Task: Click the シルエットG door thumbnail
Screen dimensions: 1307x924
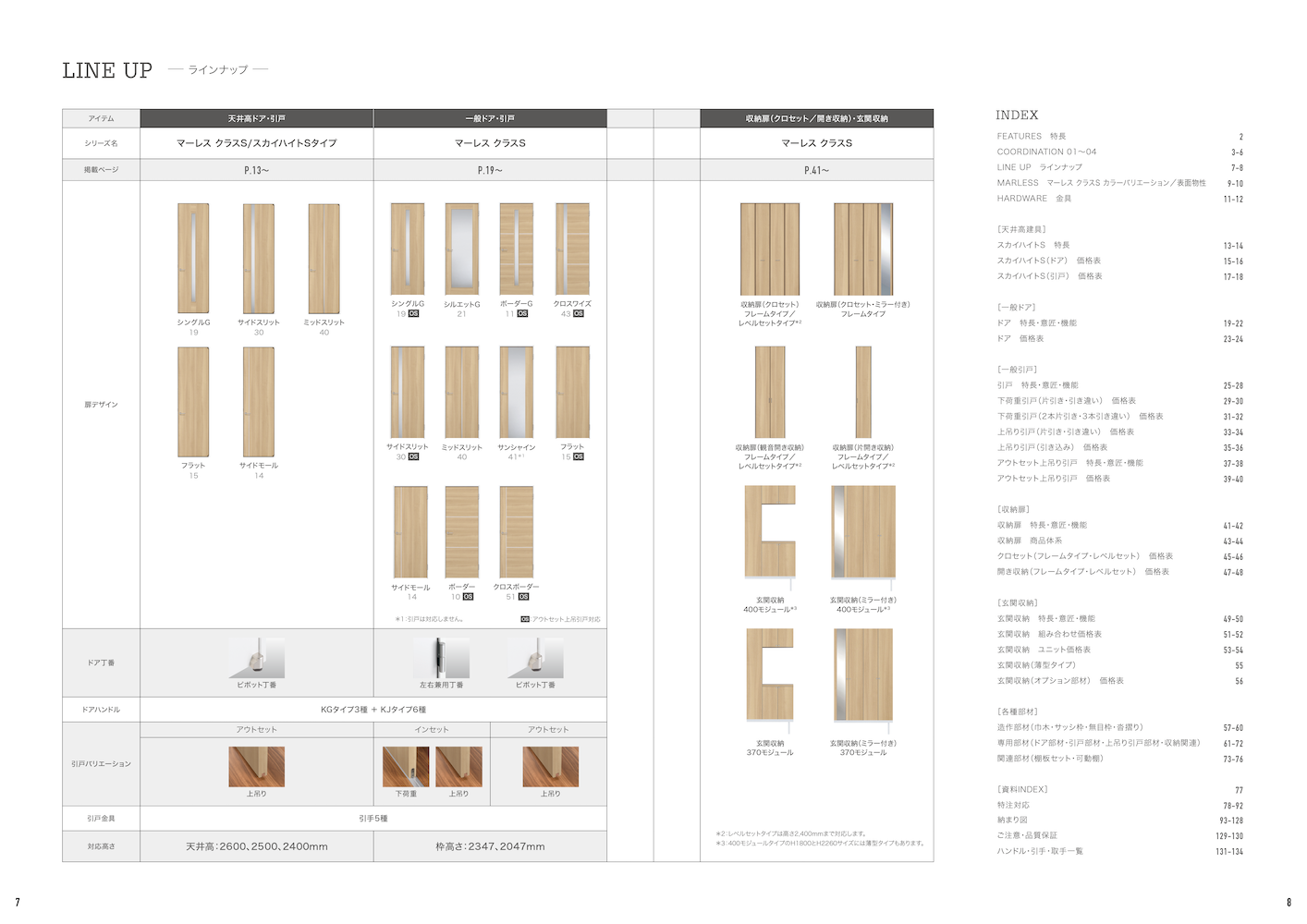Action: 461,249
